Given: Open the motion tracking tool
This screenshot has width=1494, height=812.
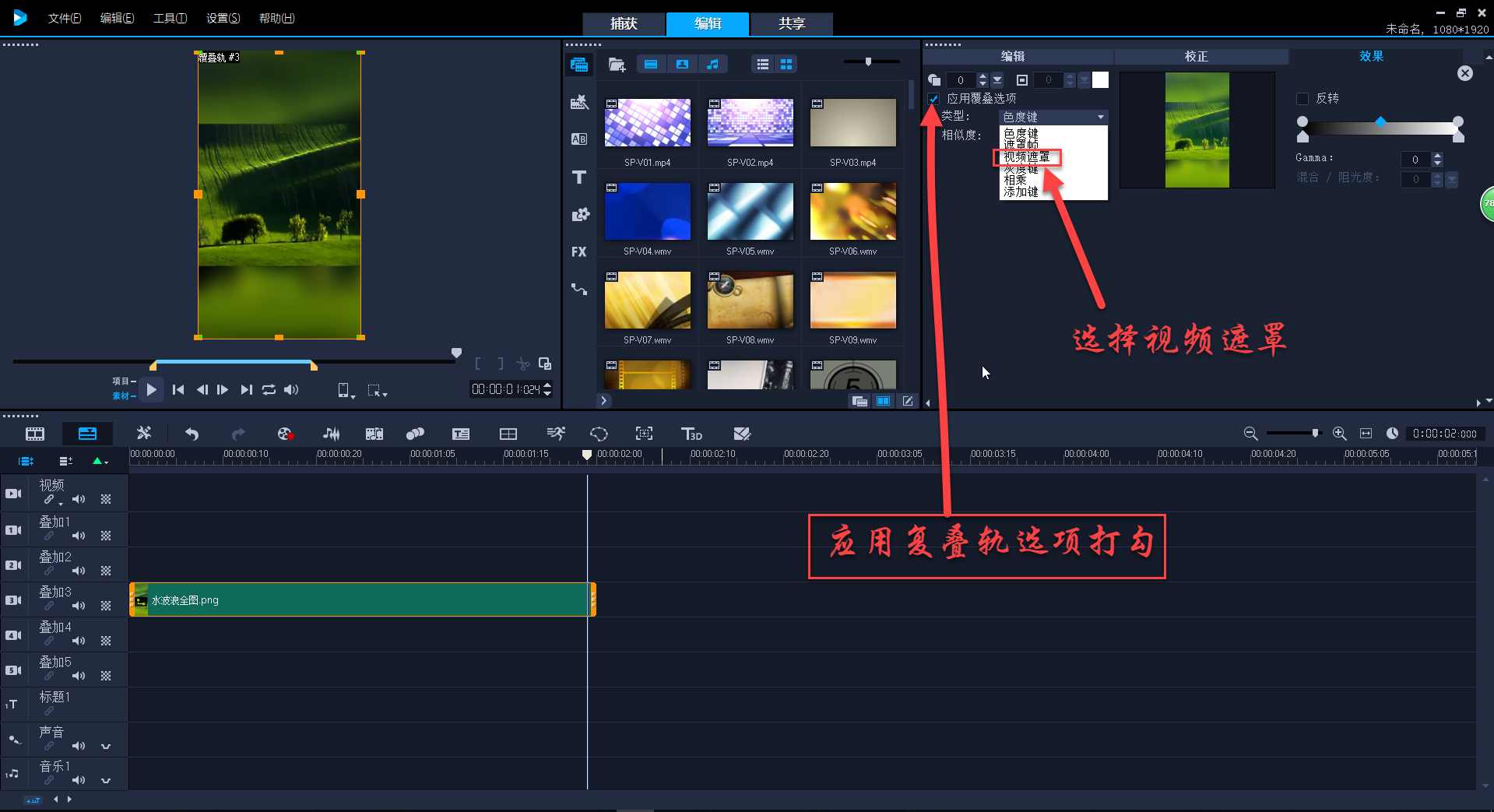Looking at the screenshot, I should tap(416, 434).
